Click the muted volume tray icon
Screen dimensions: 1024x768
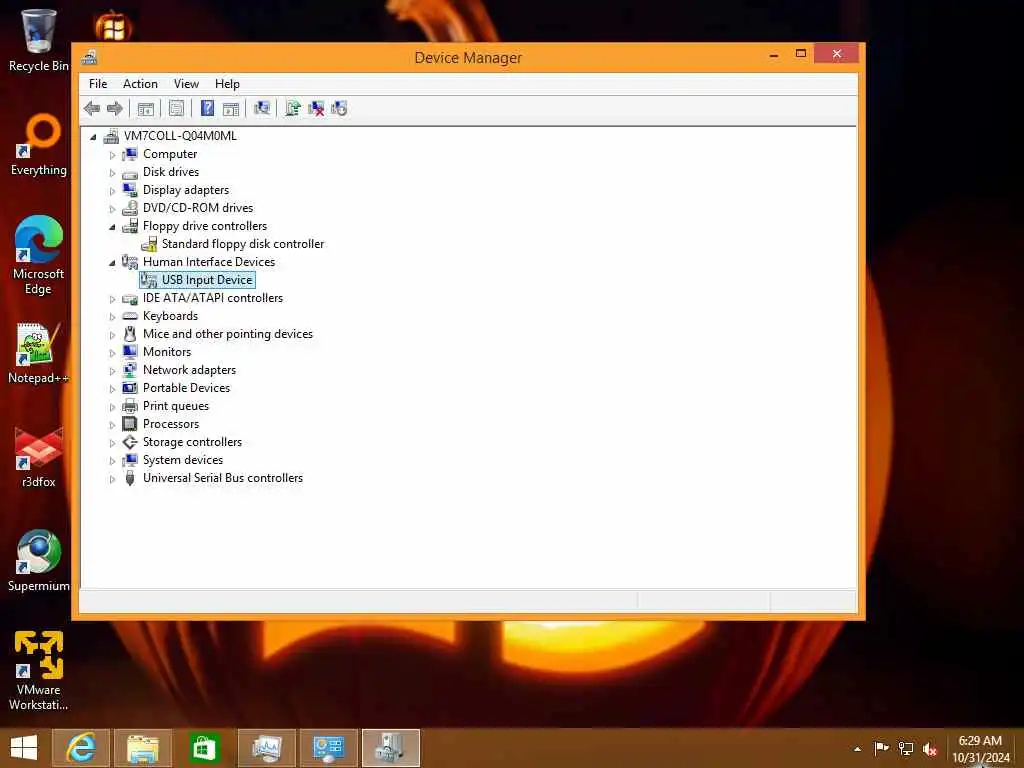931,749
